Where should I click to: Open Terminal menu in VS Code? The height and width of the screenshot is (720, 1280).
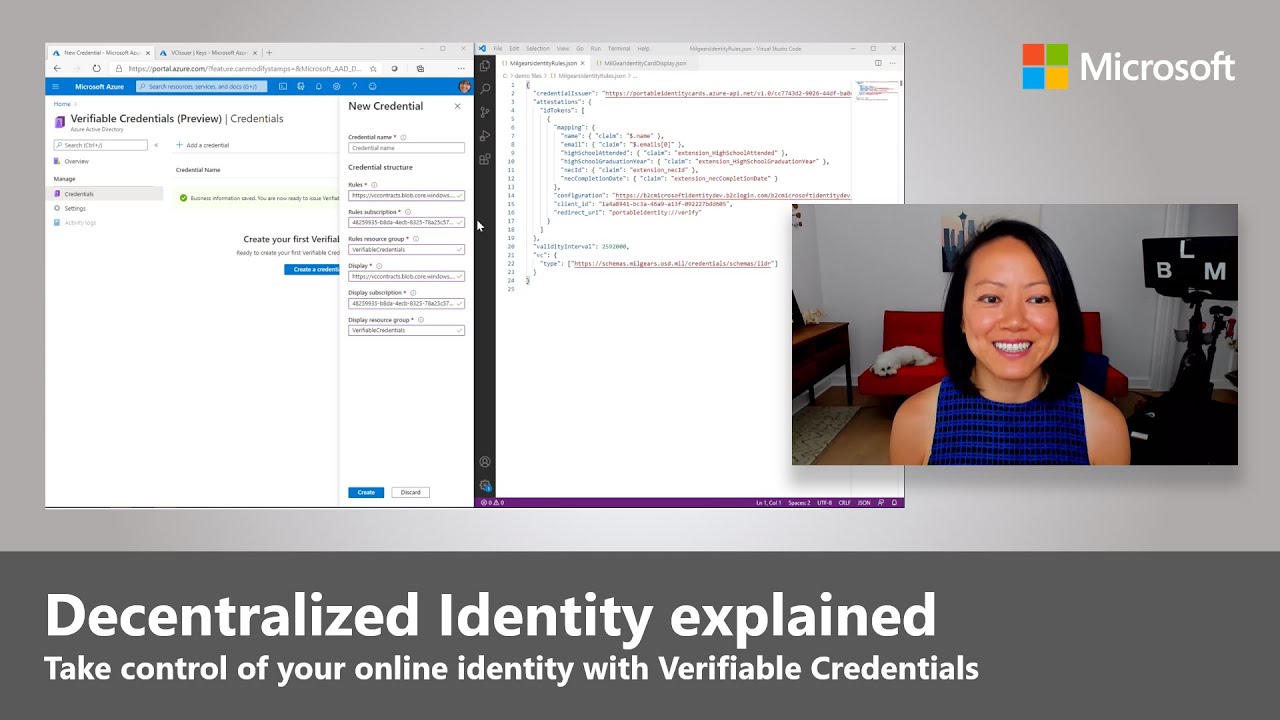[619, 48]
